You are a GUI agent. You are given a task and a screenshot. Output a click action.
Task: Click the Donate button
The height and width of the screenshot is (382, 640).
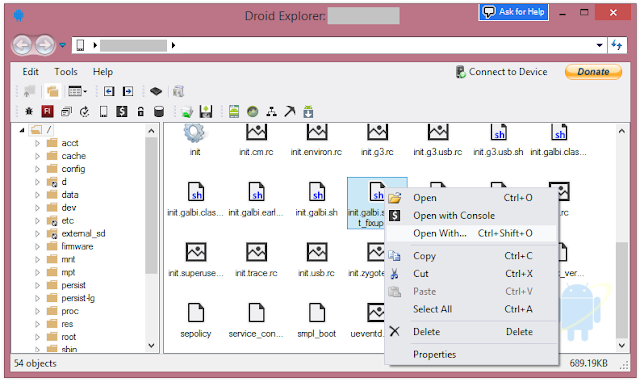(x=593, y=72)
